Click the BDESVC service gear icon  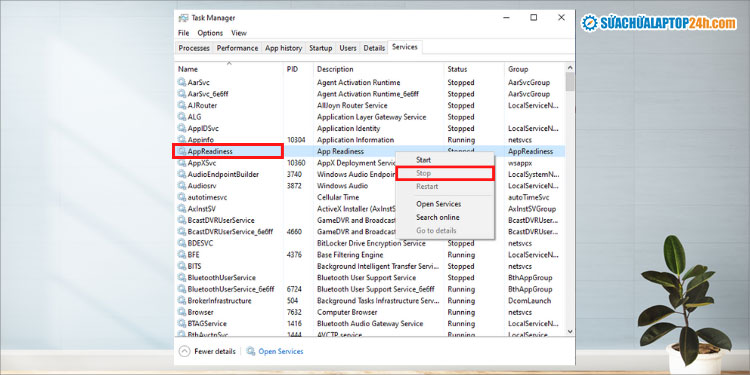[x=182, y=243]
